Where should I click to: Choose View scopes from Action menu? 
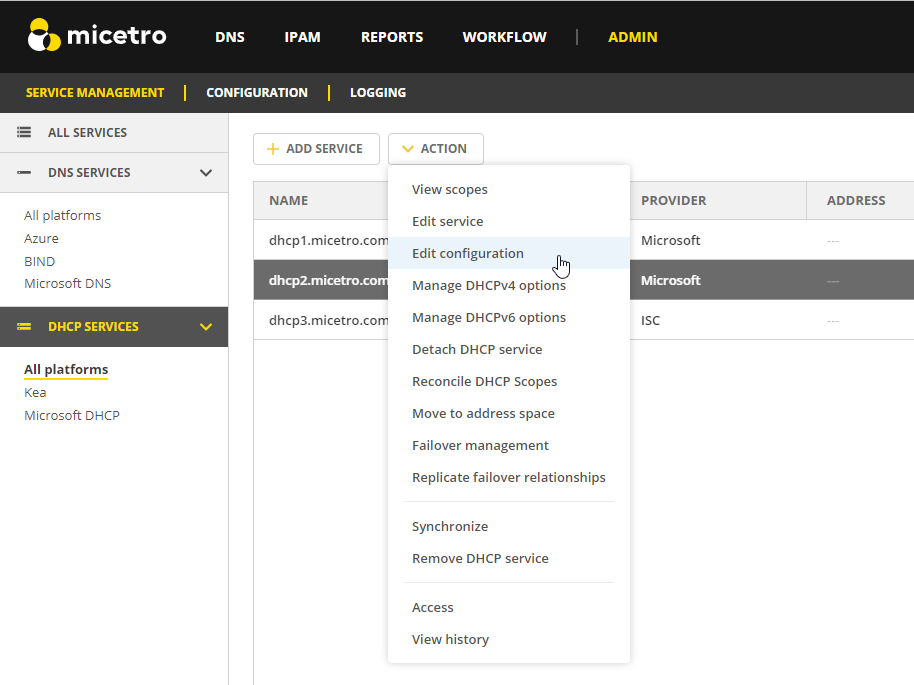509,189
